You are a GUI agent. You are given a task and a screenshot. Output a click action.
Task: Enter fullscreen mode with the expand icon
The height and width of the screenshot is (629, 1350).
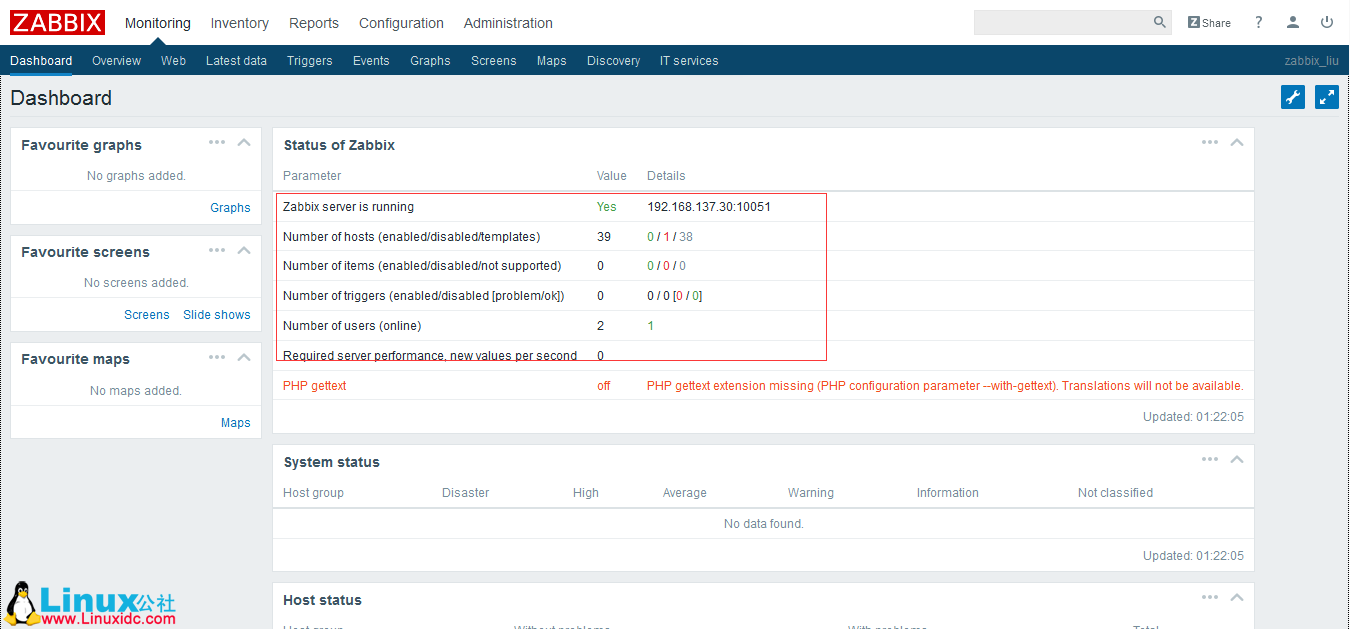click(1326, 97)
